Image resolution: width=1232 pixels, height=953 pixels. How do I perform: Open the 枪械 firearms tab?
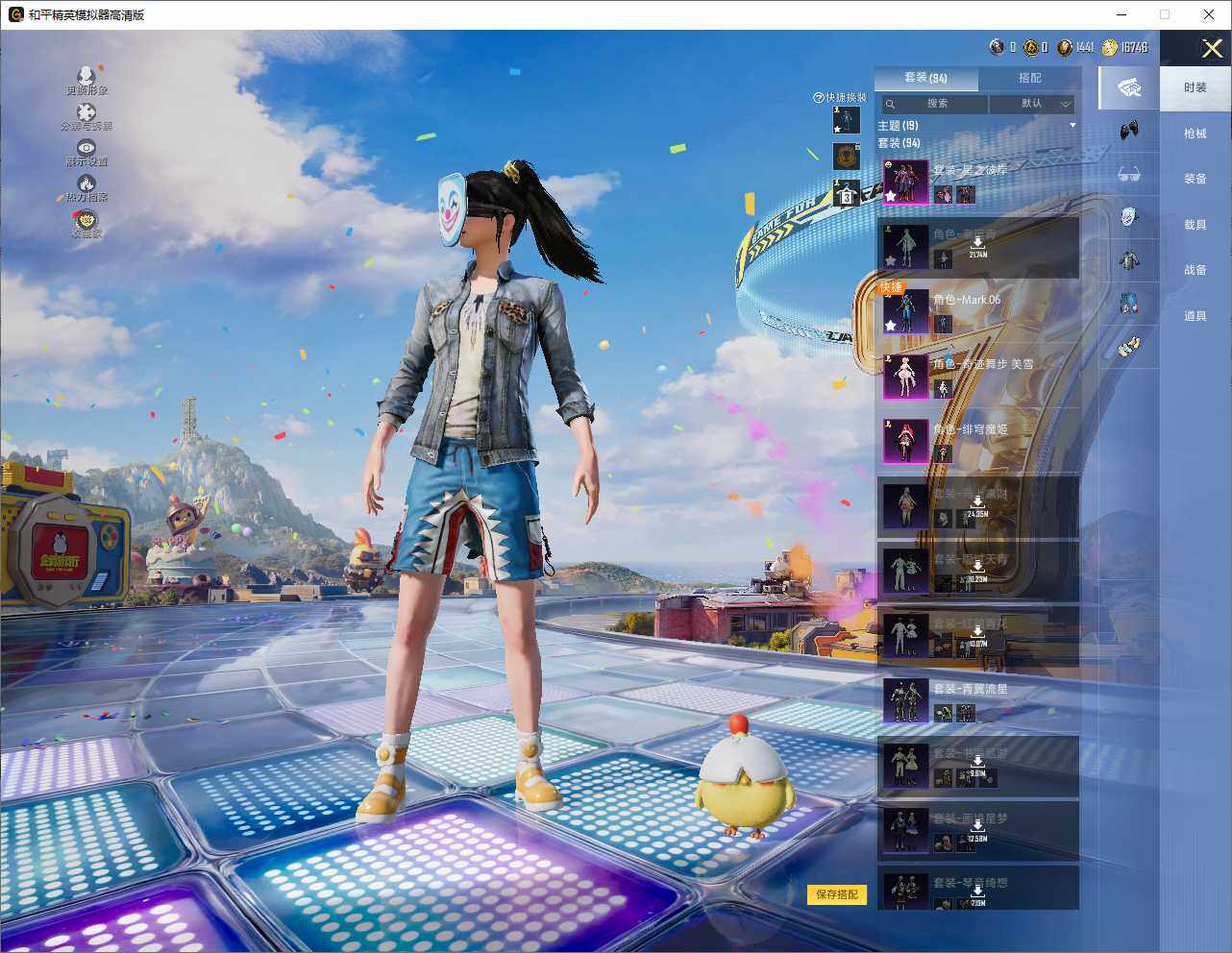pos(1195,134)
